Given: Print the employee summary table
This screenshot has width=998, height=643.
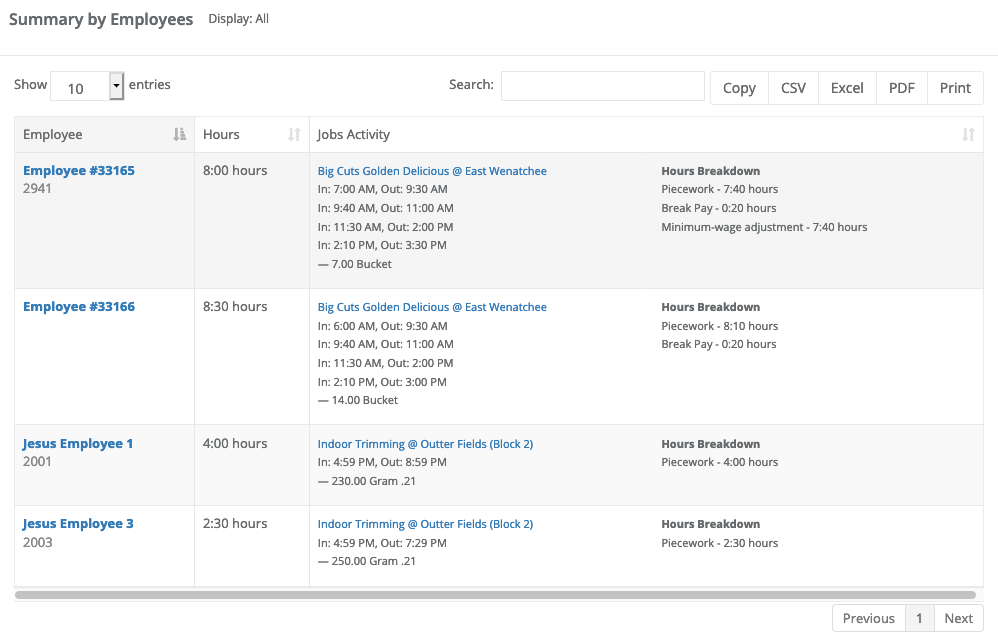Looking at the screenshot, I should (955, 88).
